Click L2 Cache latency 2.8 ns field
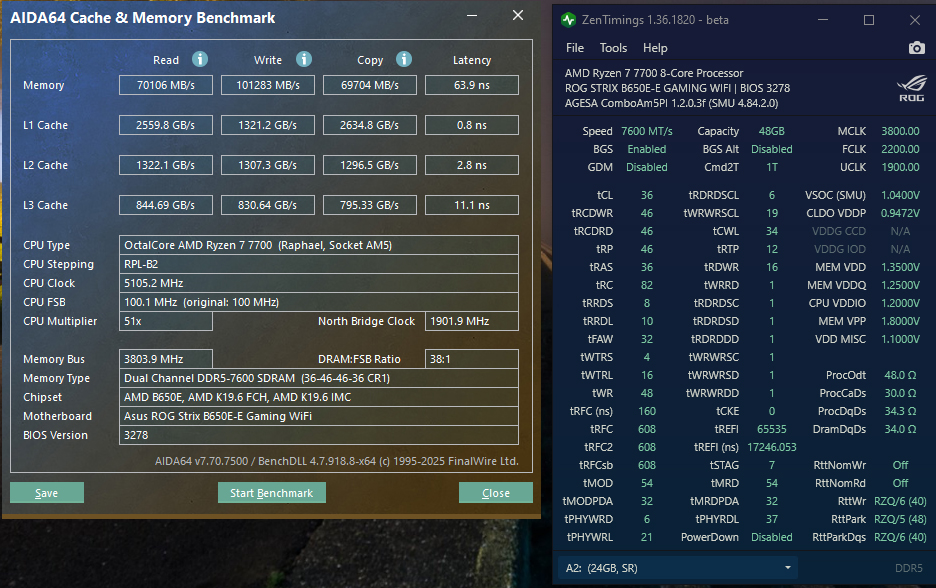936x588 pixels. tap(472, 165)
